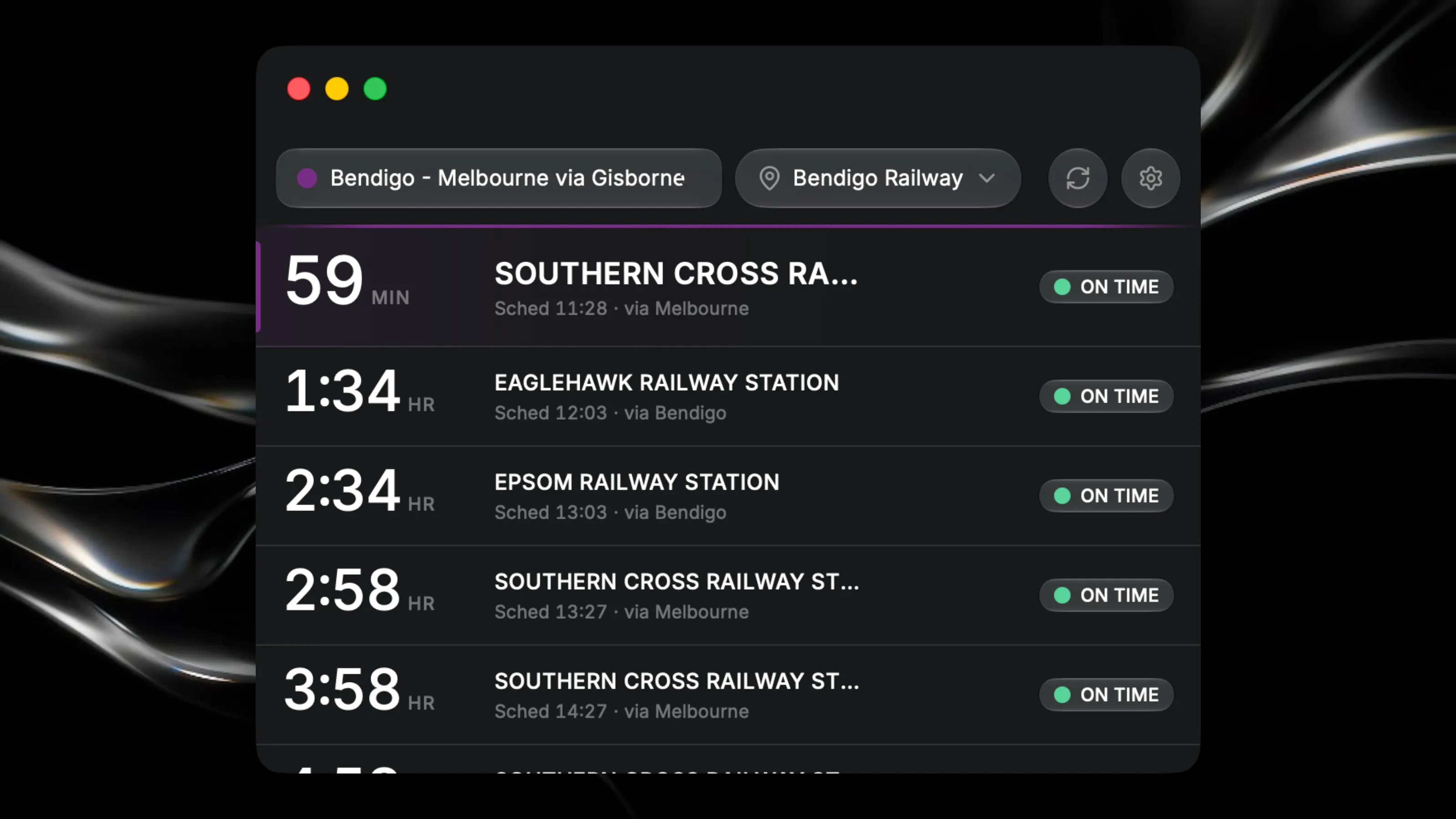Click the 59 MIN countdown
Image resolution: width=1456 pixels, height=819 pixels.
[347, 280]
